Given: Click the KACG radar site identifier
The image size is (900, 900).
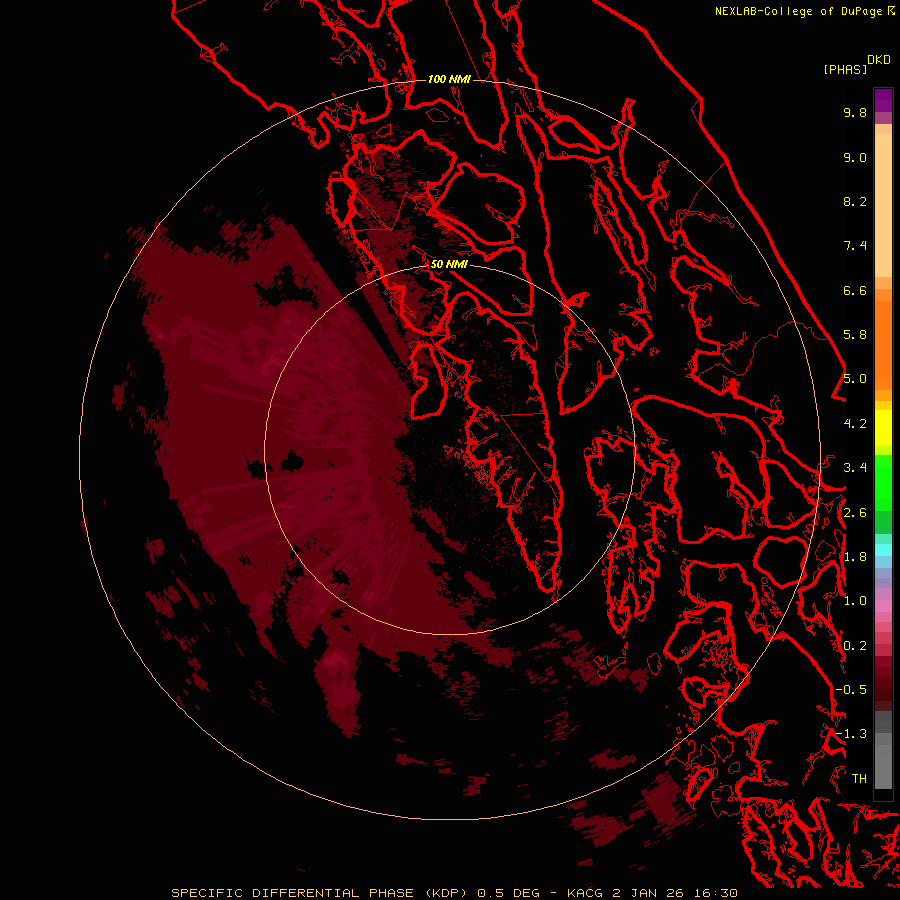Looking at the screenshot, I should click(x=585, y=893).
